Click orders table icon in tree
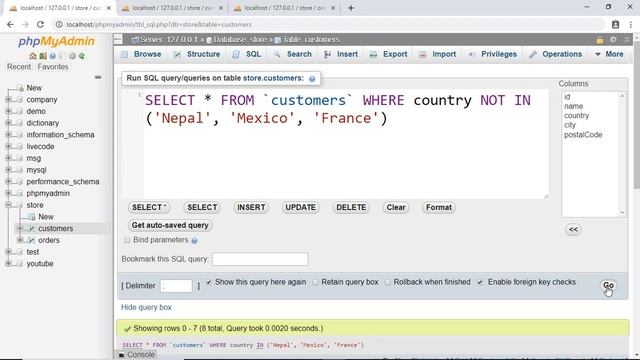 pyautogui.click(x=31, y=240)
